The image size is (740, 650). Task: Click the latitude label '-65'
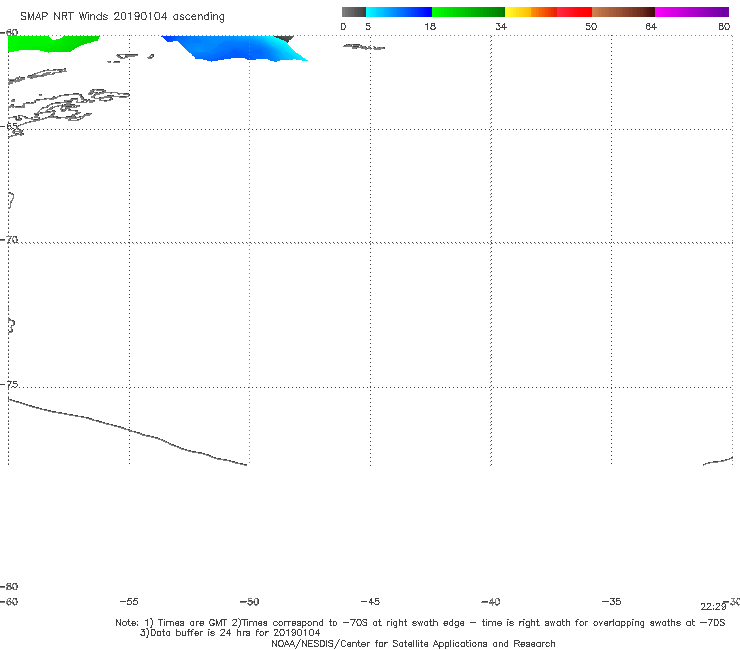tap(9, 126)
